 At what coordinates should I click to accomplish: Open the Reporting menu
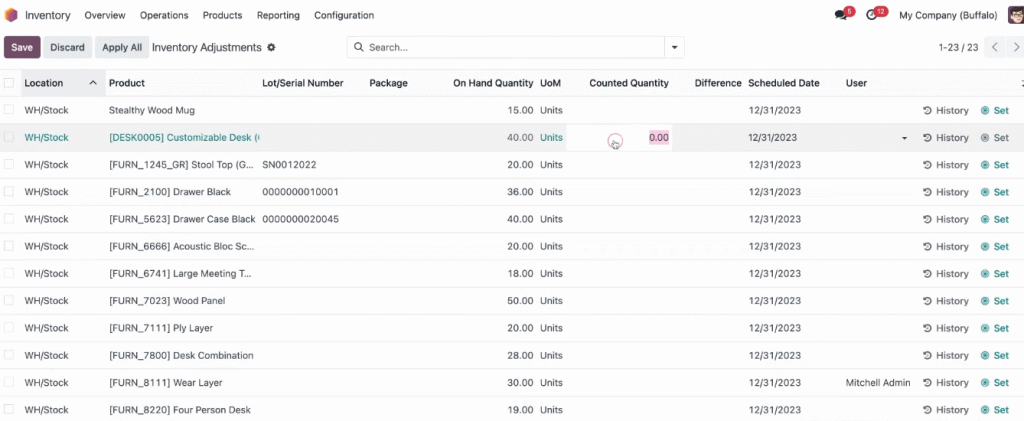(x=278, y=15)
